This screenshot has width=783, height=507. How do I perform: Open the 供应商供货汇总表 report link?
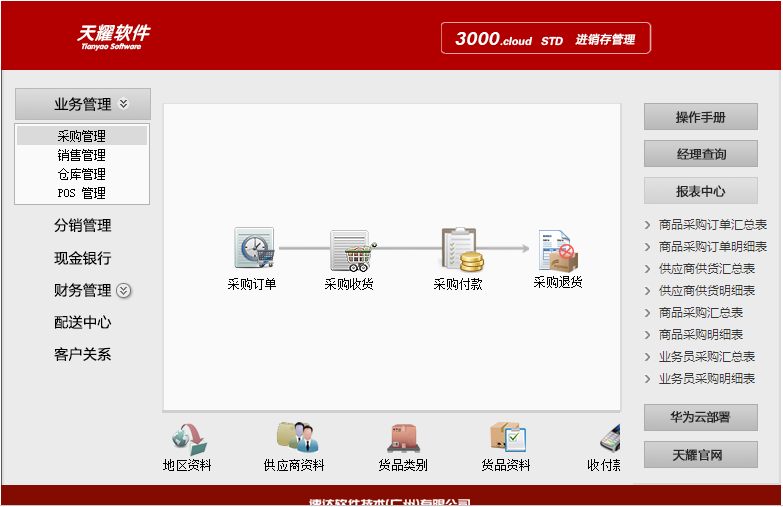(x=706, y=269)
